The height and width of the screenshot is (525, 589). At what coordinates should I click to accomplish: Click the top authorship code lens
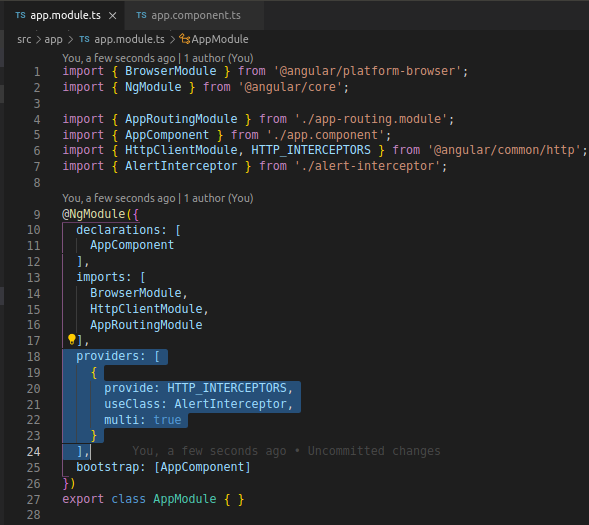[x=158, y=58]
